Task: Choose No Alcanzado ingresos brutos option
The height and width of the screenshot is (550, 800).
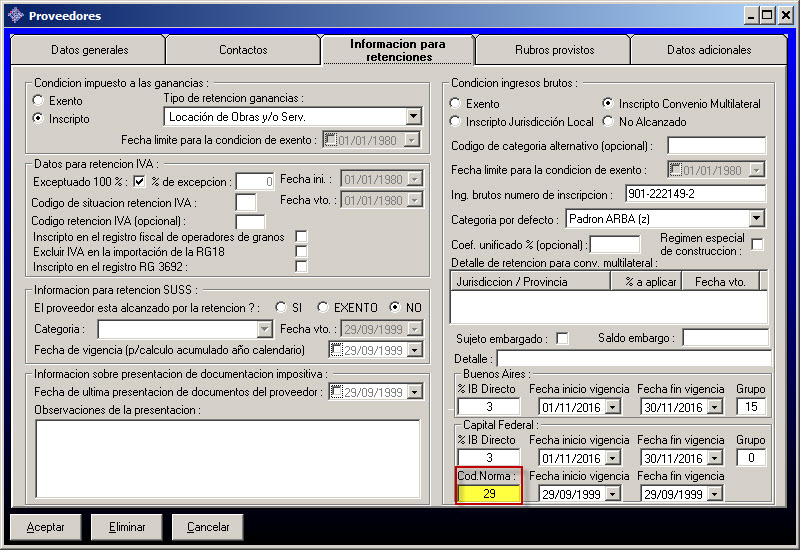Action: [608, 122]
